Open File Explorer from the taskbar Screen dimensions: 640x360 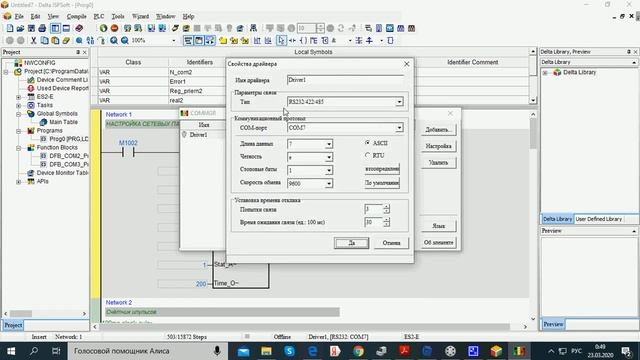point(267,351)
